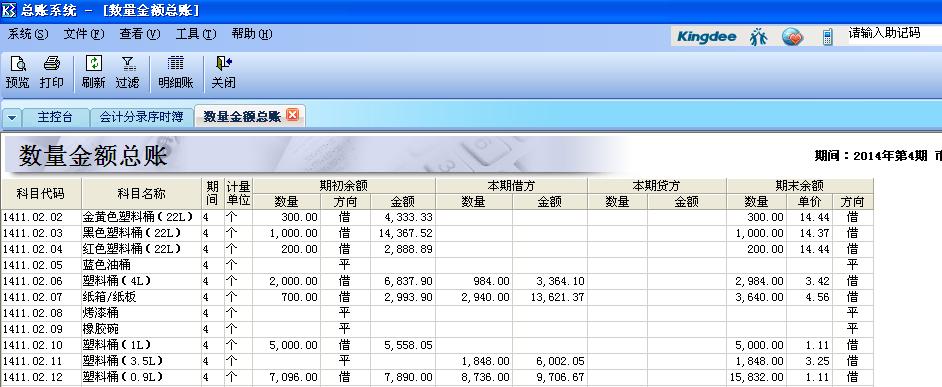The width and height of the screenshot is (942, 387).
Task: Open the 查看(V) menu
Action: click(x=139, y=34)
